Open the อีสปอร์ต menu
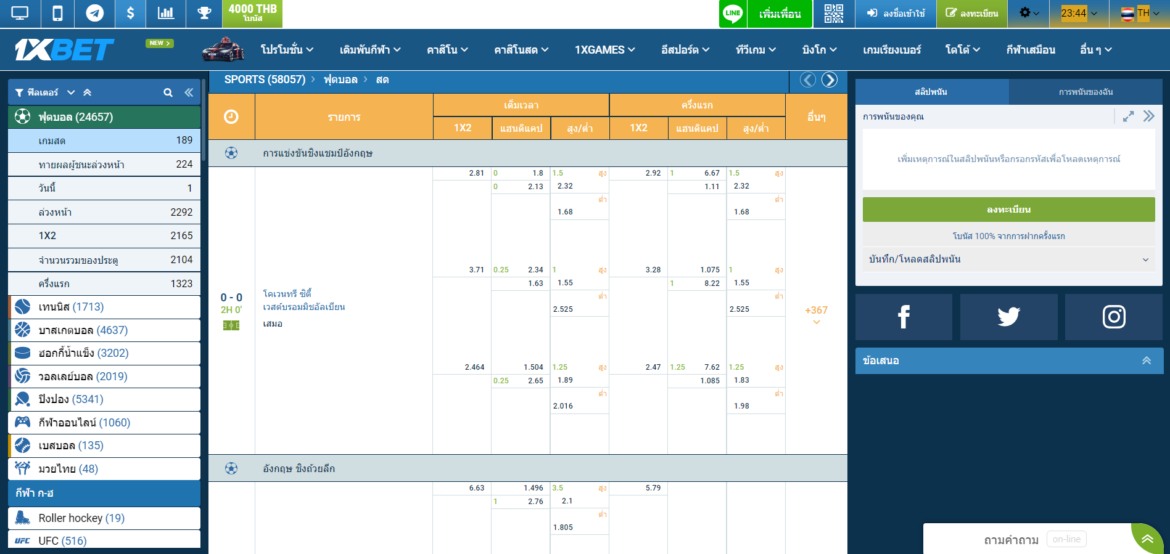Screen dimensions: 1170x554 685,50
